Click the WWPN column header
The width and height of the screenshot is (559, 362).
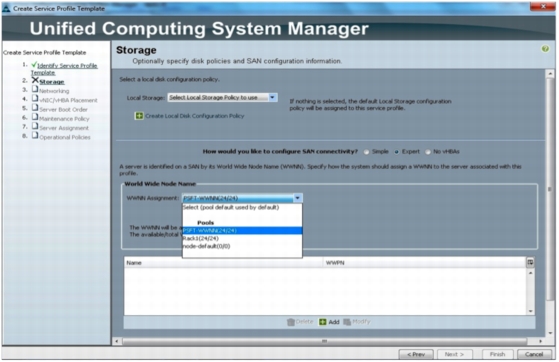pos(424,263)
